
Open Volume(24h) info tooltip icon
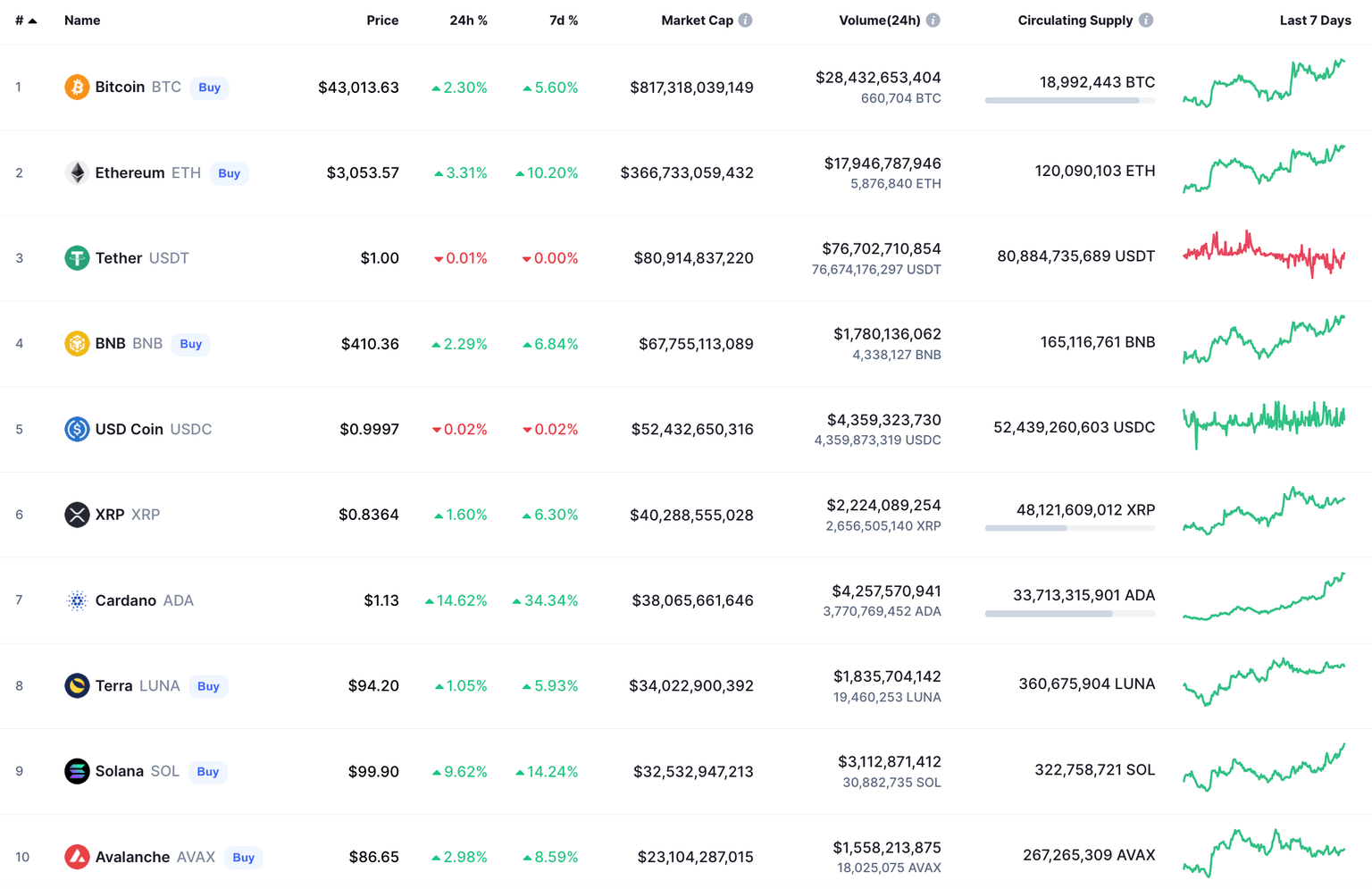[933, 21]
